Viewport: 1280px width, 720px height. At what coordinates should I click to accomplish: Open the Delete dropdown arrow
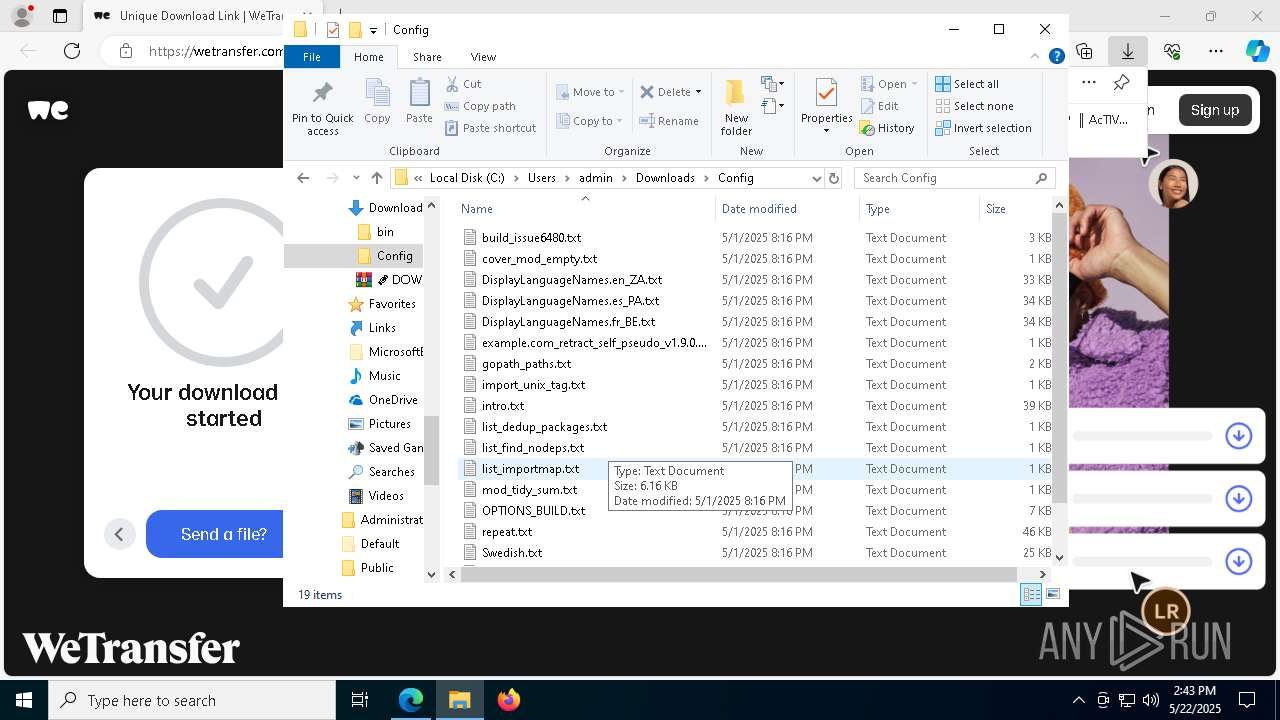[698, 92]
